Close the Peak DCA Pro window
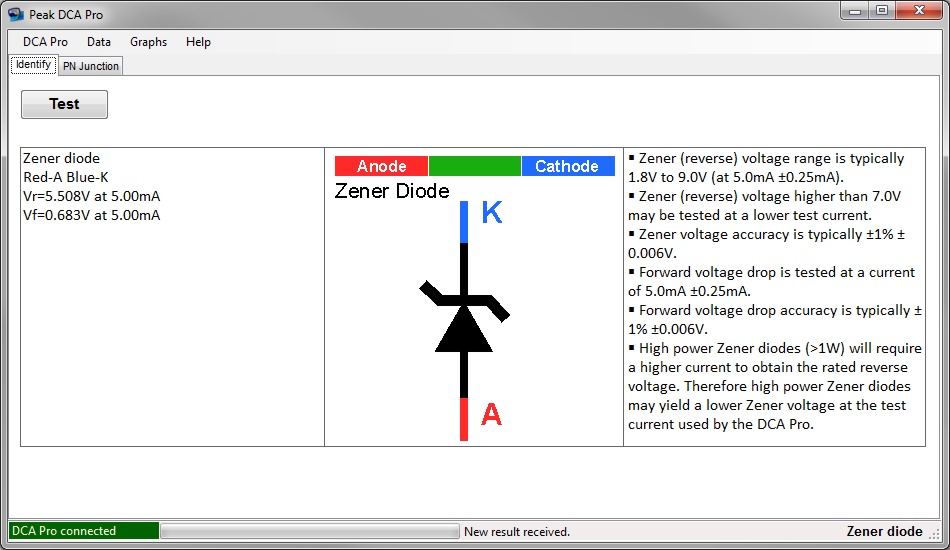 click(919, 11)
